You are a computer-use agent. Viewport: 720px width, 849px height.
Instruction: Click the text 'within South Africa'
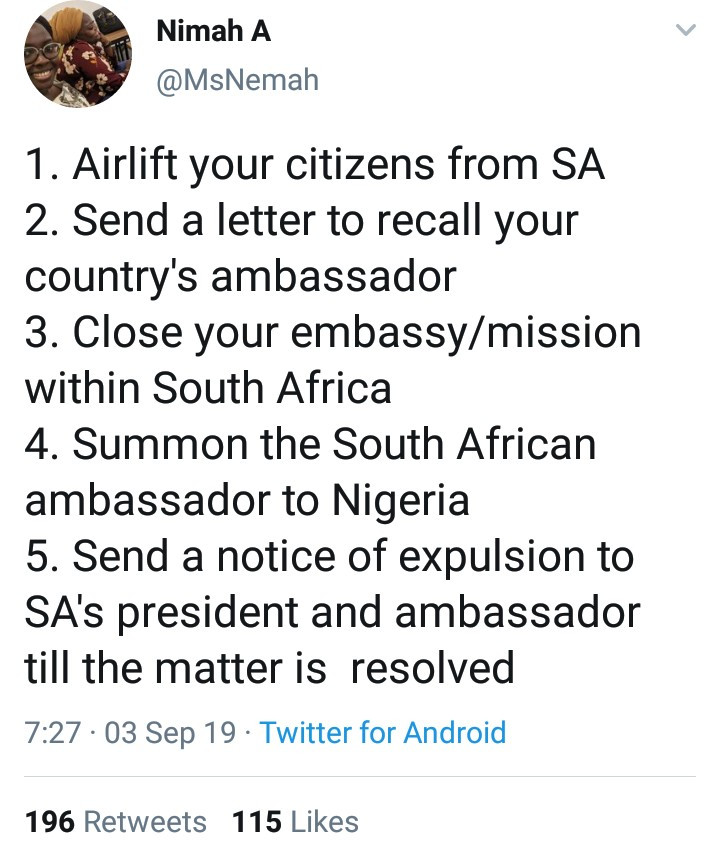tap(208, 388)
